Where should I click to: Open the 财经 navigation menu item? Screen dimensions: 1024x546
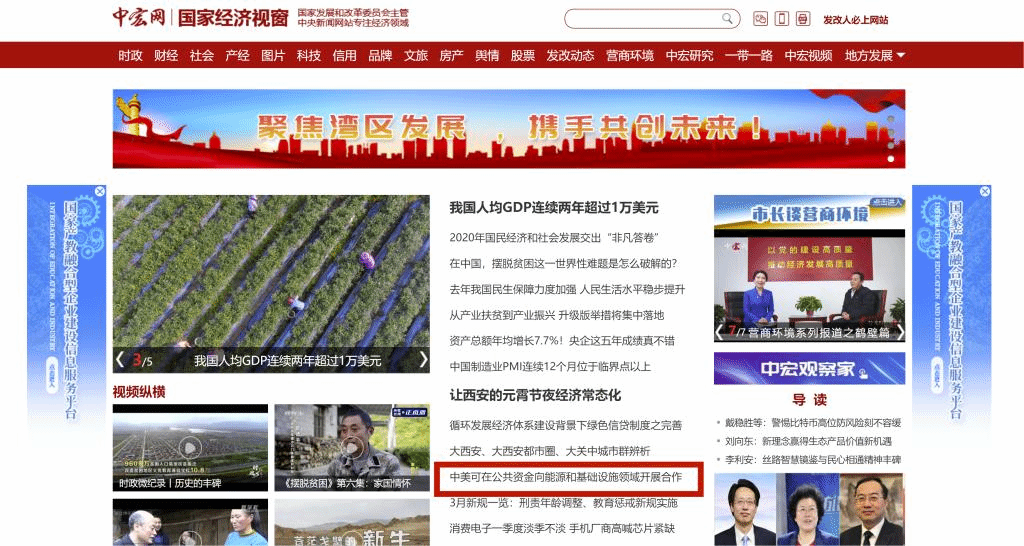[166, 55]
